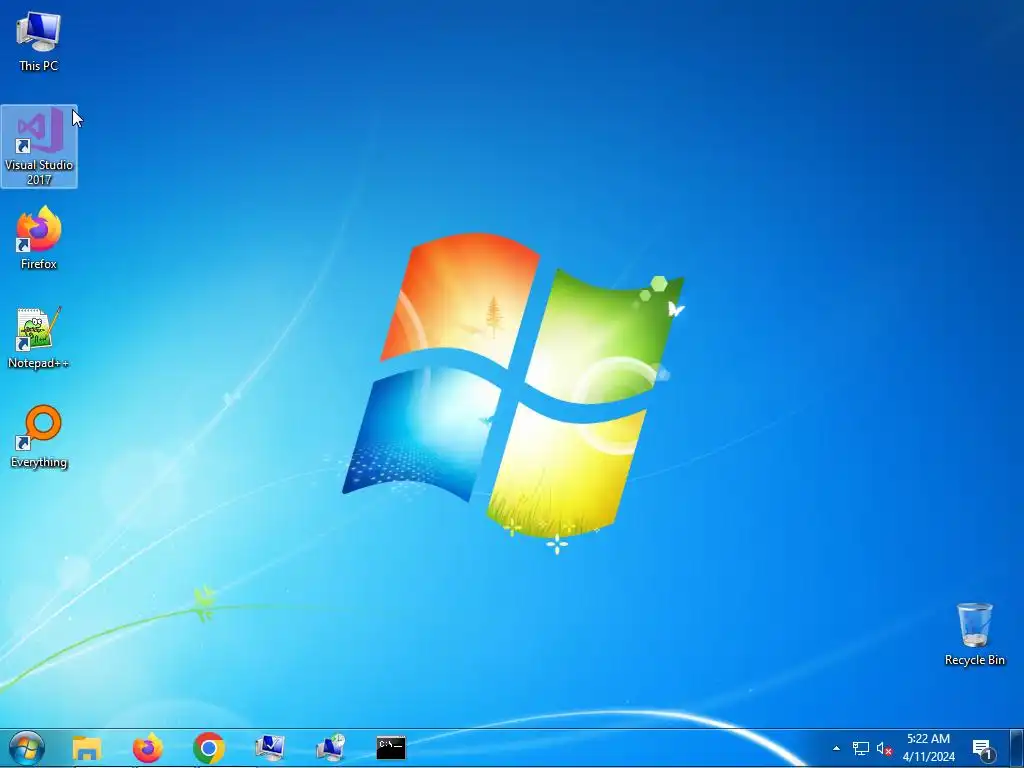Click the Show desktop strip
This screenshot has height=768, width=1024.
click(1017, 748)
